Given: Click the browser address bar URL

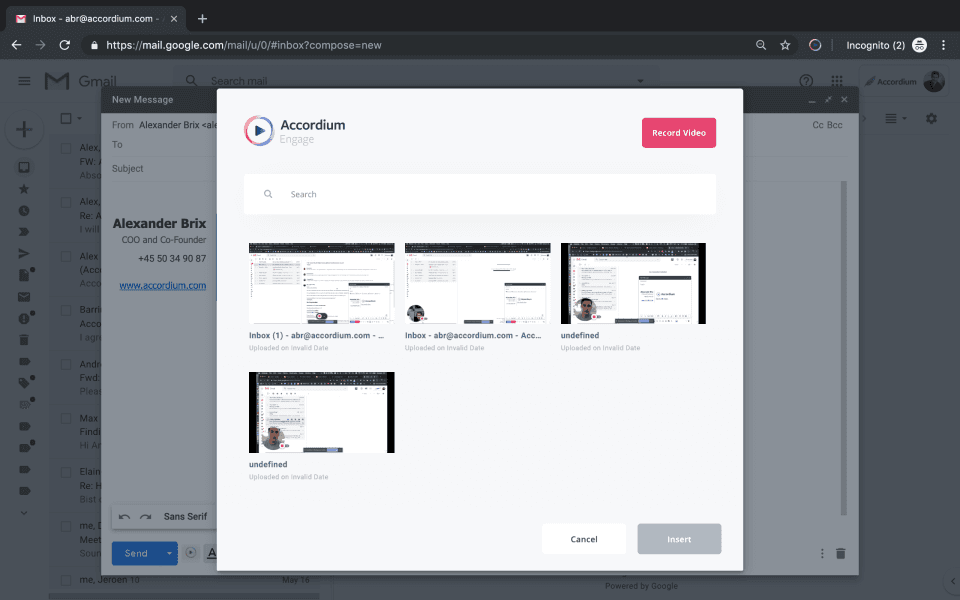Looking at the screenshot, I should [x=244, y=45].
